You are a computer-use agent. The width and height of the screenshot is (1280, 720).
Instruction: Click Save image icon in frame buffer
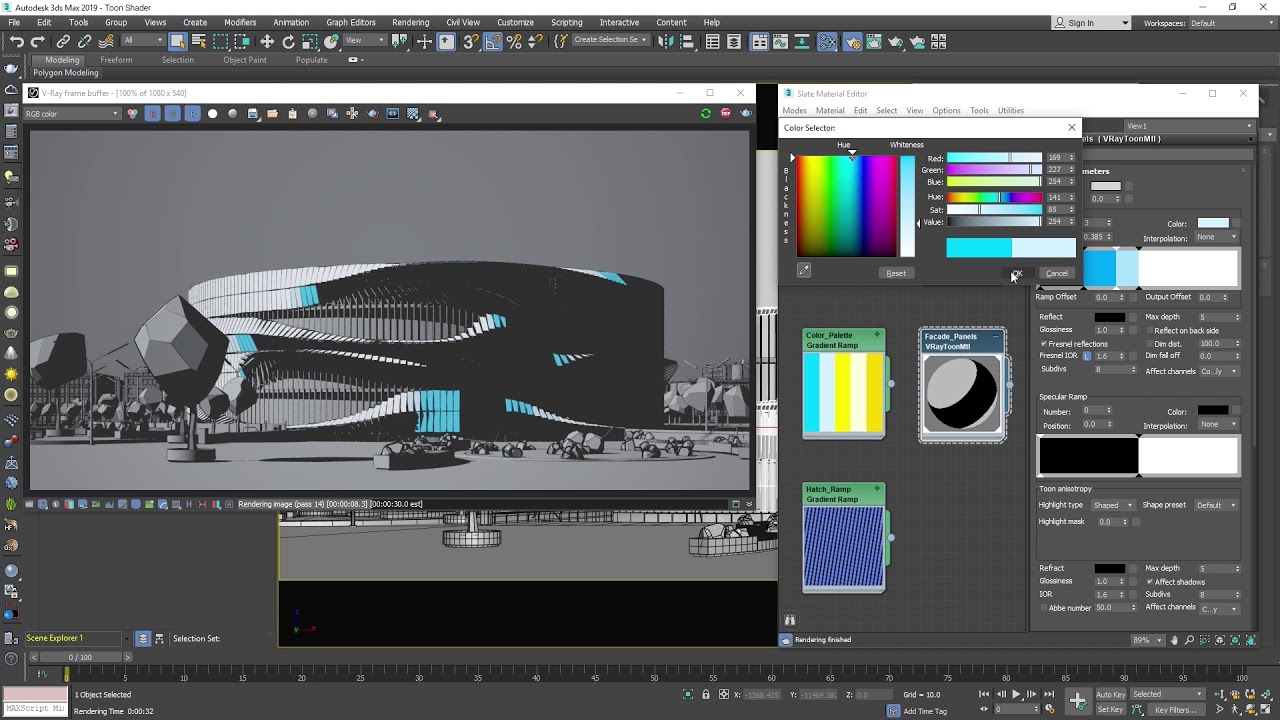253,114
